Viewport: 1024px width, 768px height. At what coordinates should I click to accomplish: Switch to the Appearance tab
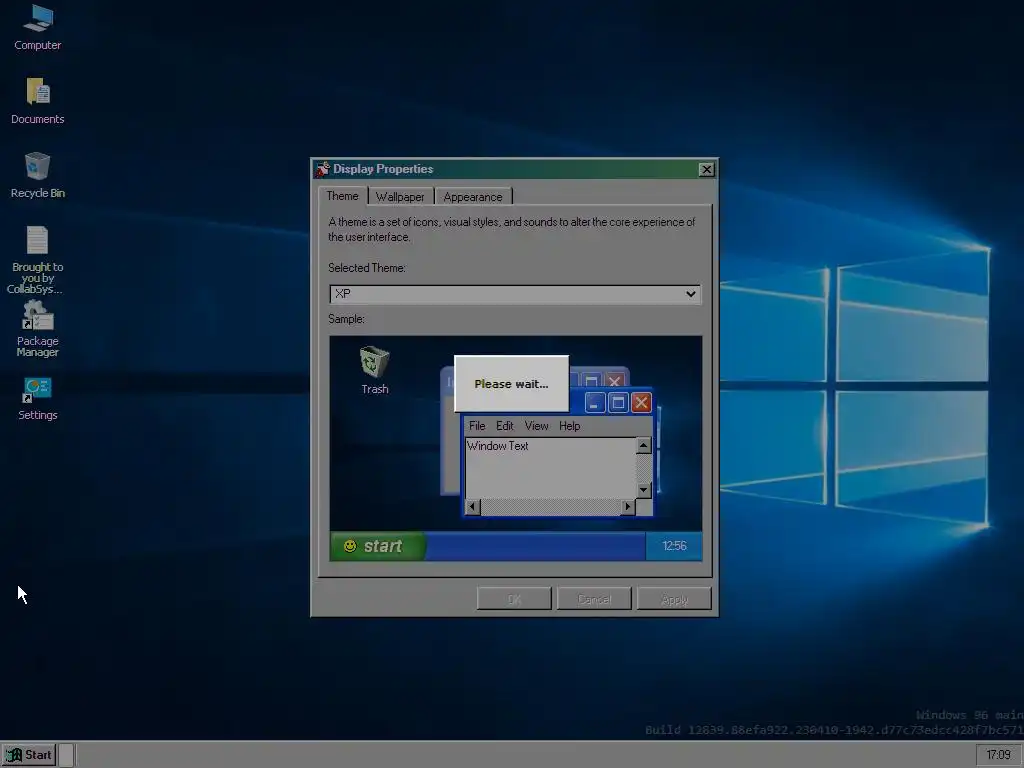click(x=473, y=197)
